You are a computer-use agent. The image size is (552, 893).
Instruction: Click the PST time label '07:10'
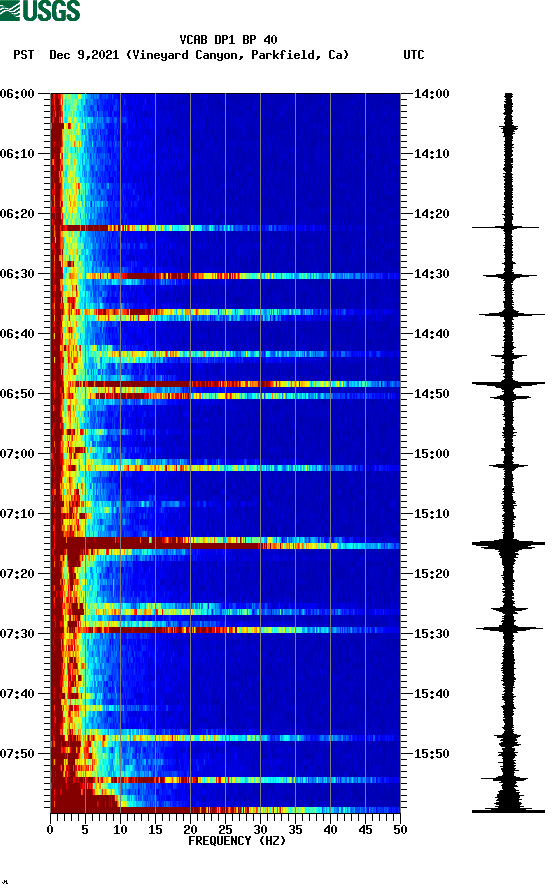[17, 514]
